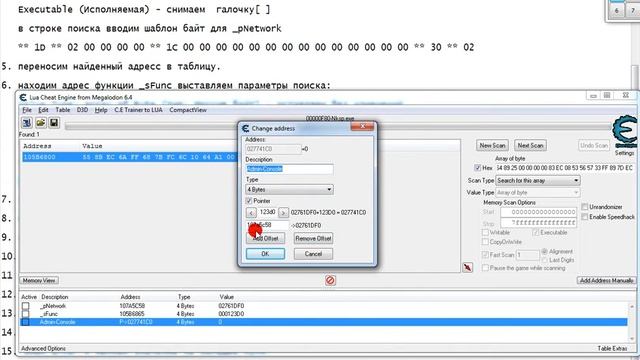Open the File menu

tap(27, 110)
